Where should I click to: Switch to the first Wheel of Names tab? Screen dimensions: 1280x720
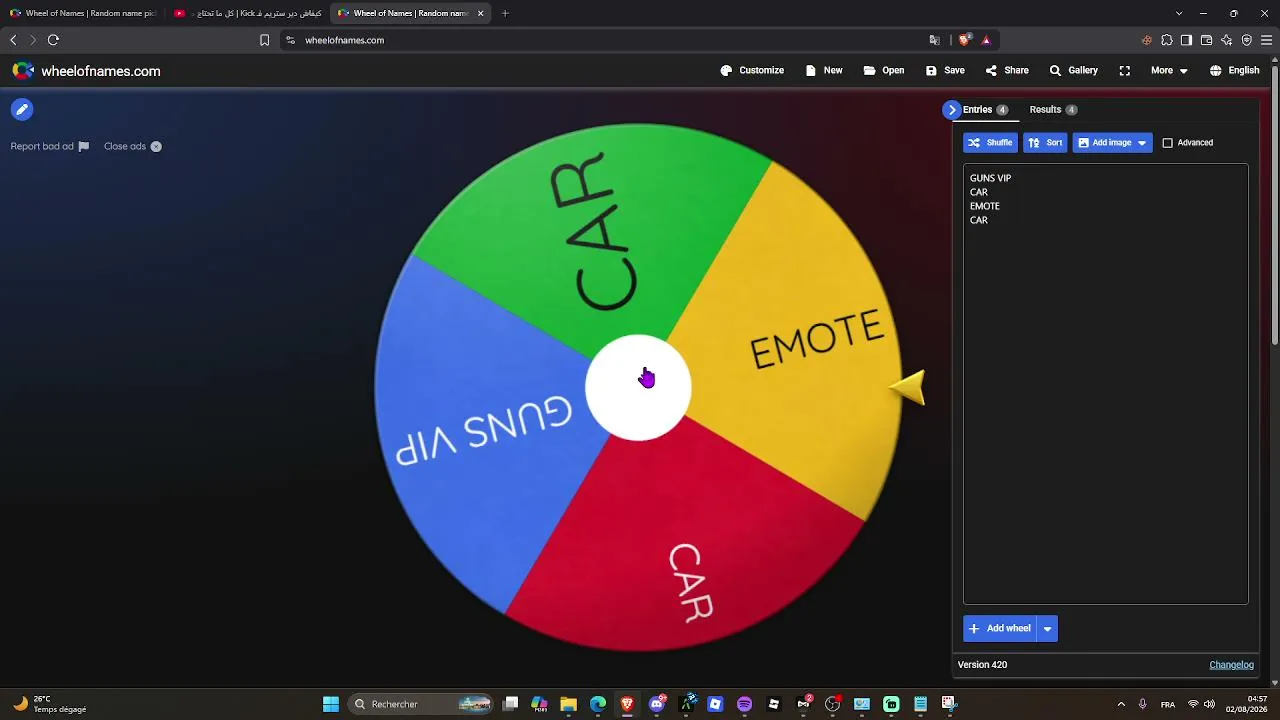tap(83, 13)
